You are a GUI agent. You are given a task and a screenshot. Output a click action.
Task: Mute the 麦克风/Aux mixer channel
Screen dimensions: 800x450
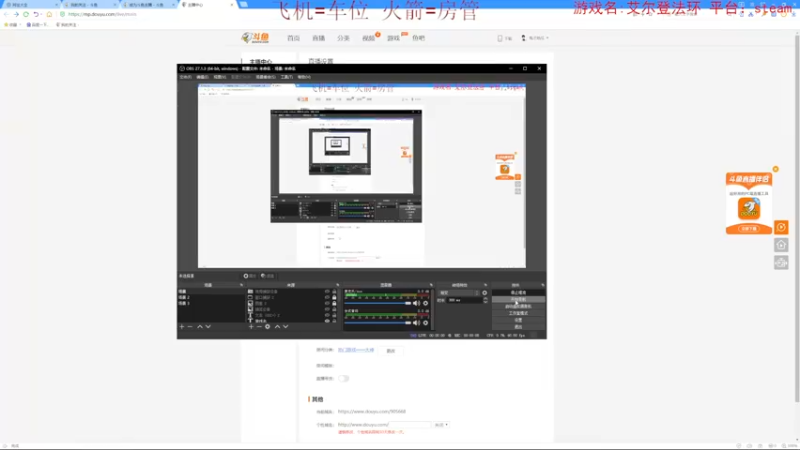416,303
